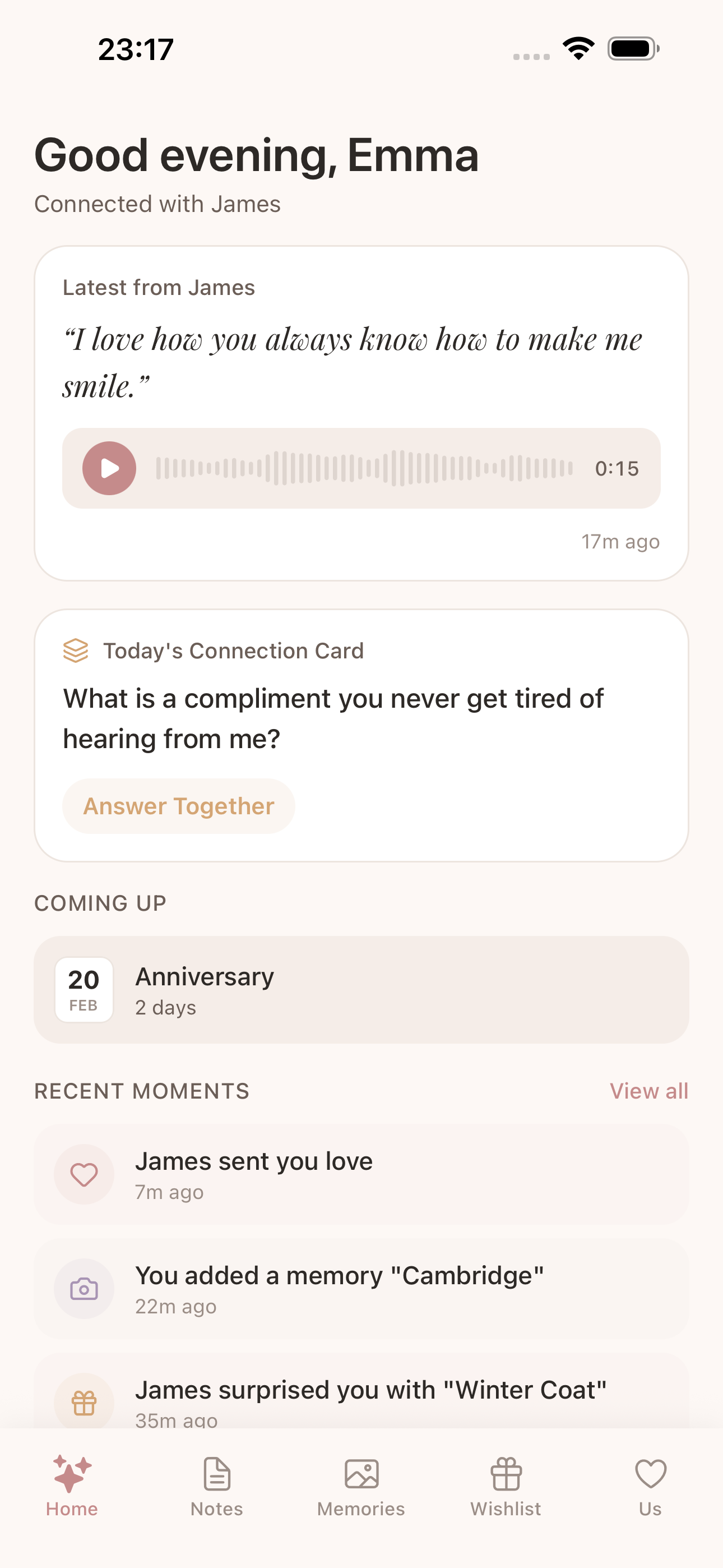Seek within the voice message waveform
This screenshot has width=723, height=1568.
pyautogui.click(x=364, y=468)
